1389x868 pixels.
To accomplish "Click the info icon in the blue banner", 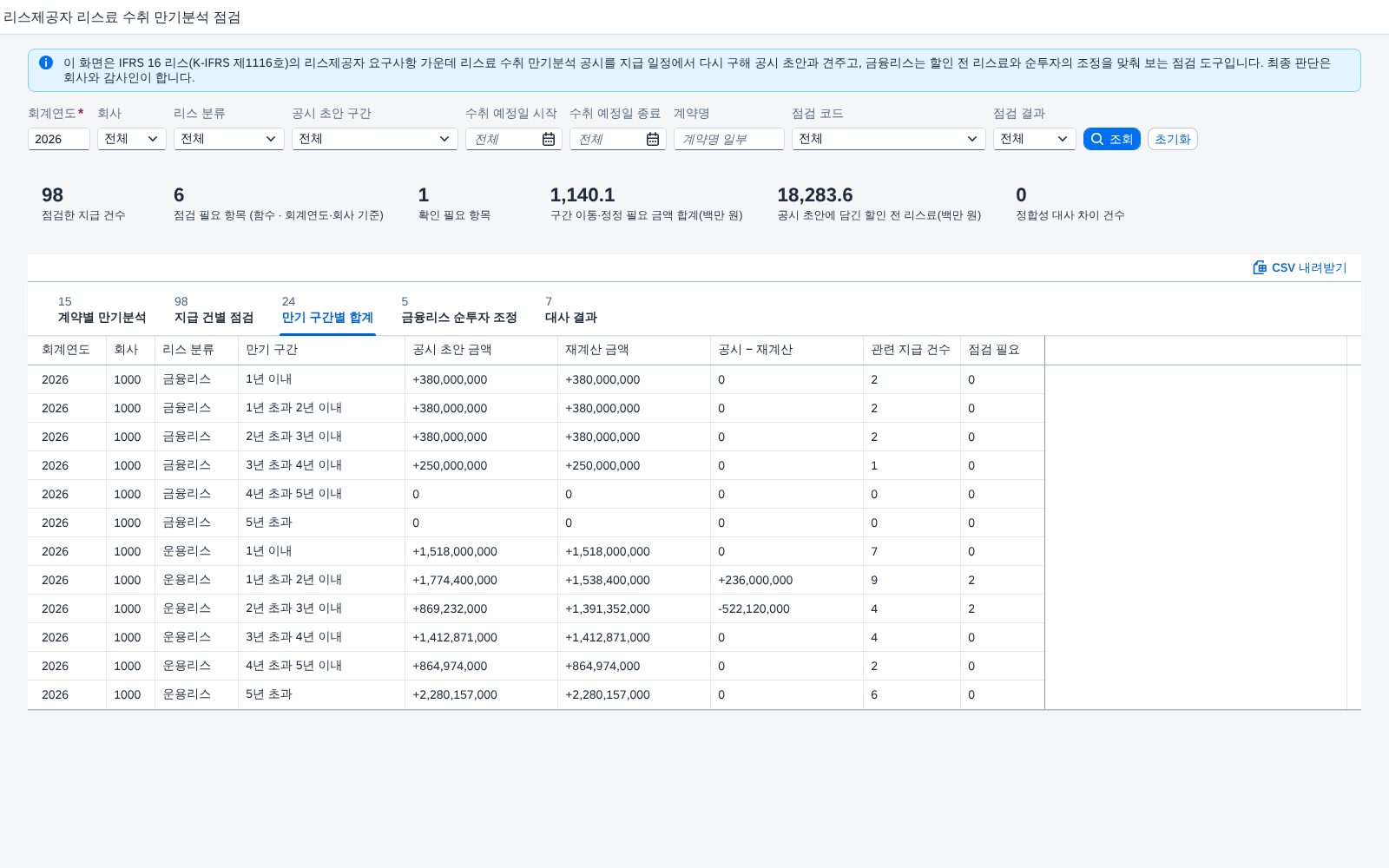I will pyautogui.click(x=46, y=62).
